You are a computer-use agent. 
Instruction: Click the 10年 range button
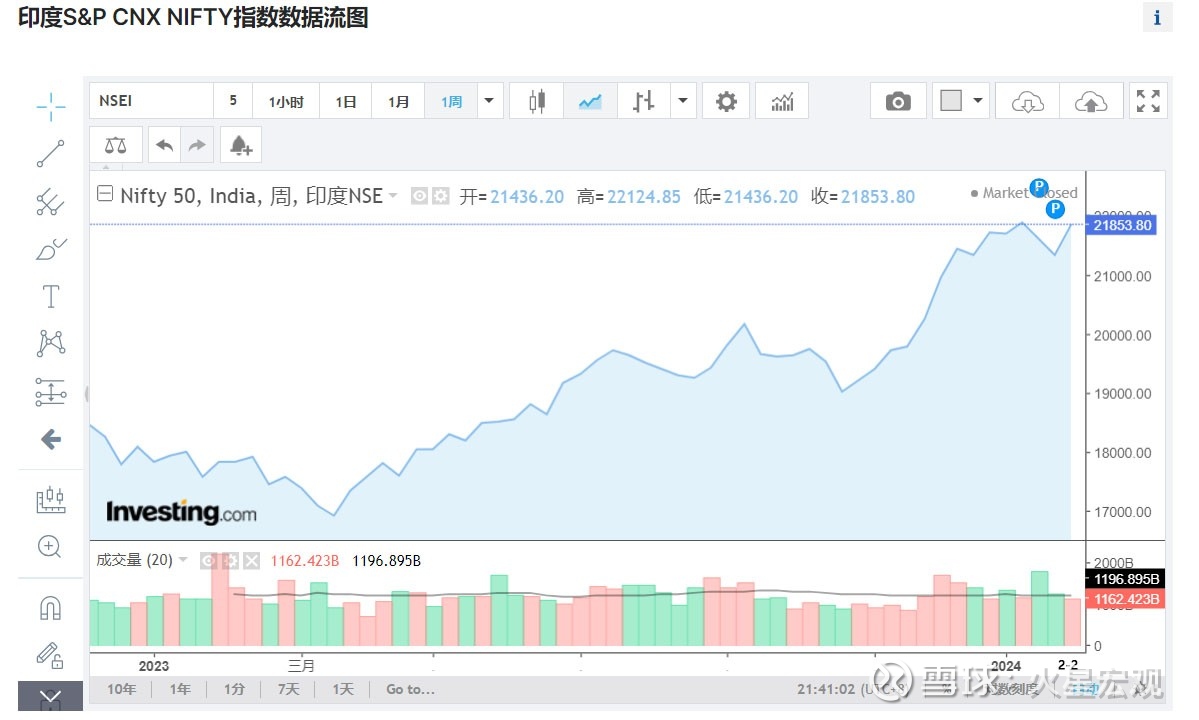121,689
